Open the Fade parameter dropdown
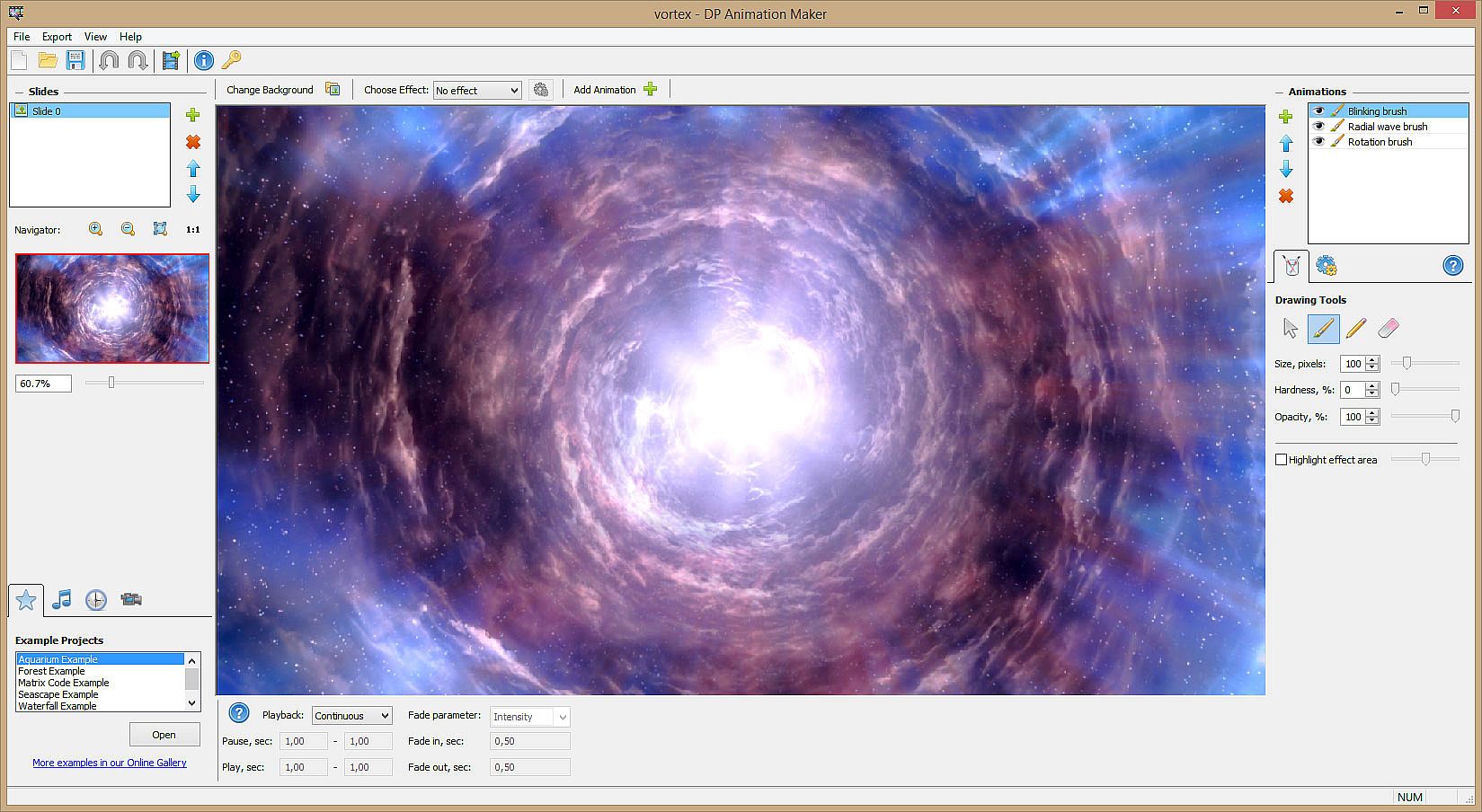This screenshot has height=812, width=1482. click(529, 717)
